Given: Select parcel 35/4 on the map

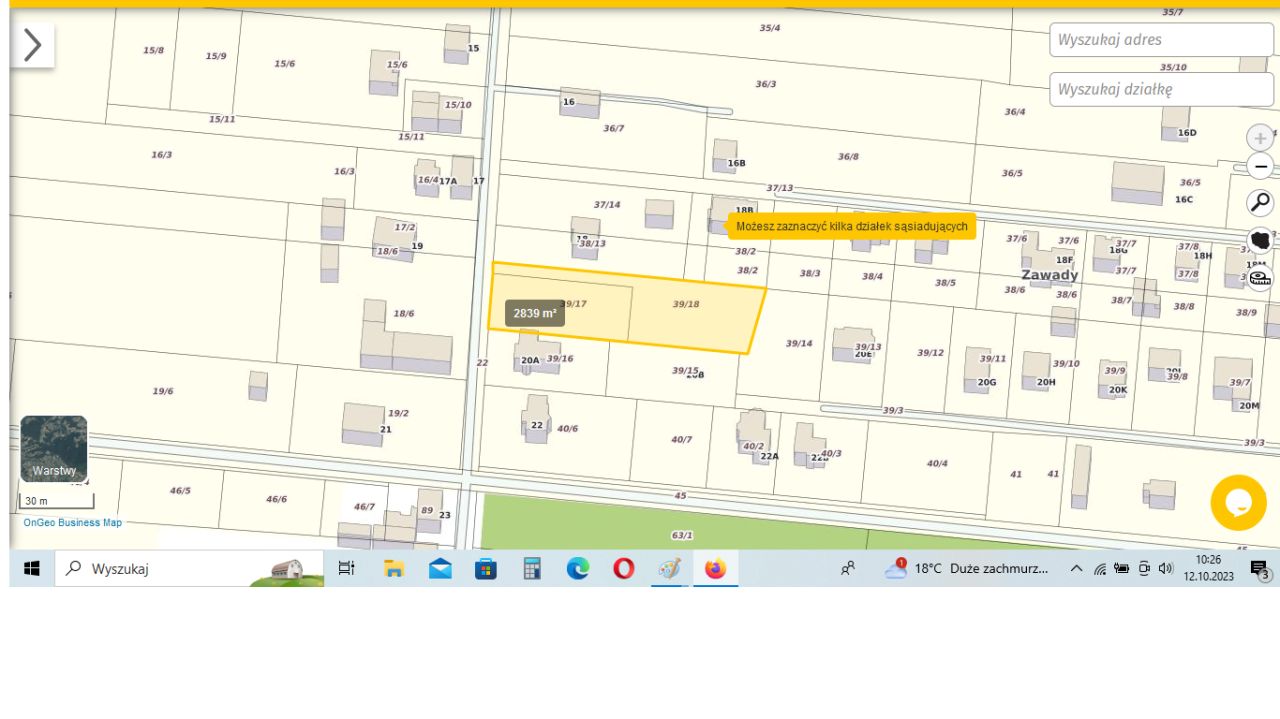Looking at the screenshot, I should click(770, 28).
